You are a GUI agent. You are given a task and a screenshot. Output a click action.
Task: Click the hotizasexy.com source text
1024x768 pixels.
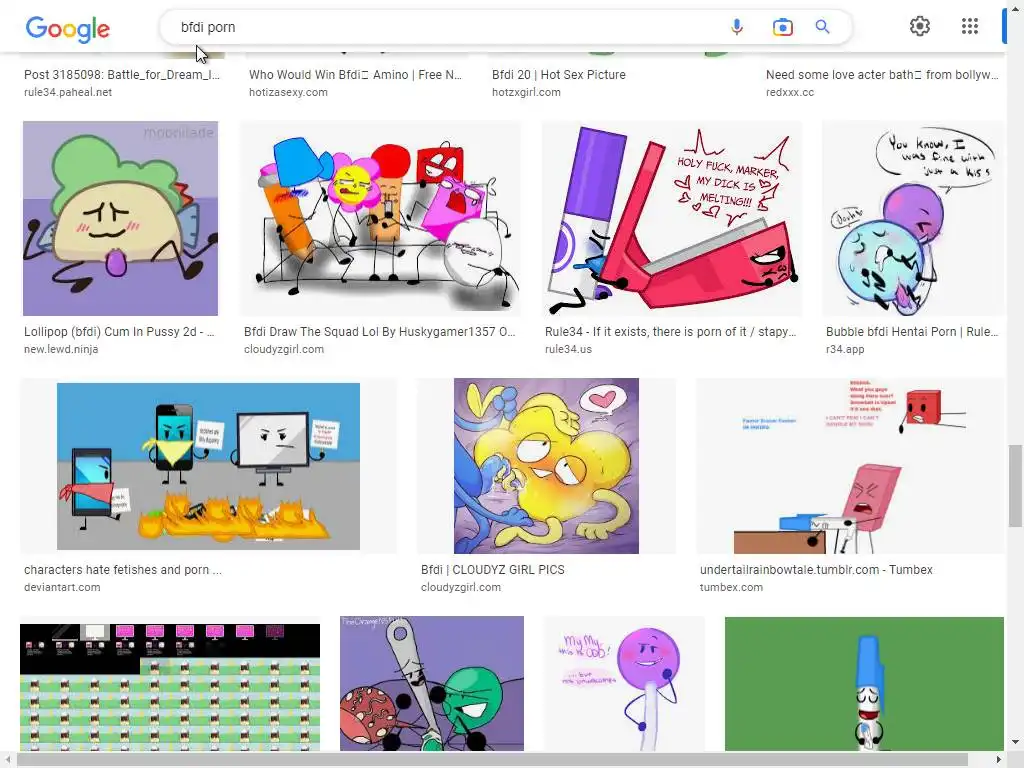[x=288, y=92]
